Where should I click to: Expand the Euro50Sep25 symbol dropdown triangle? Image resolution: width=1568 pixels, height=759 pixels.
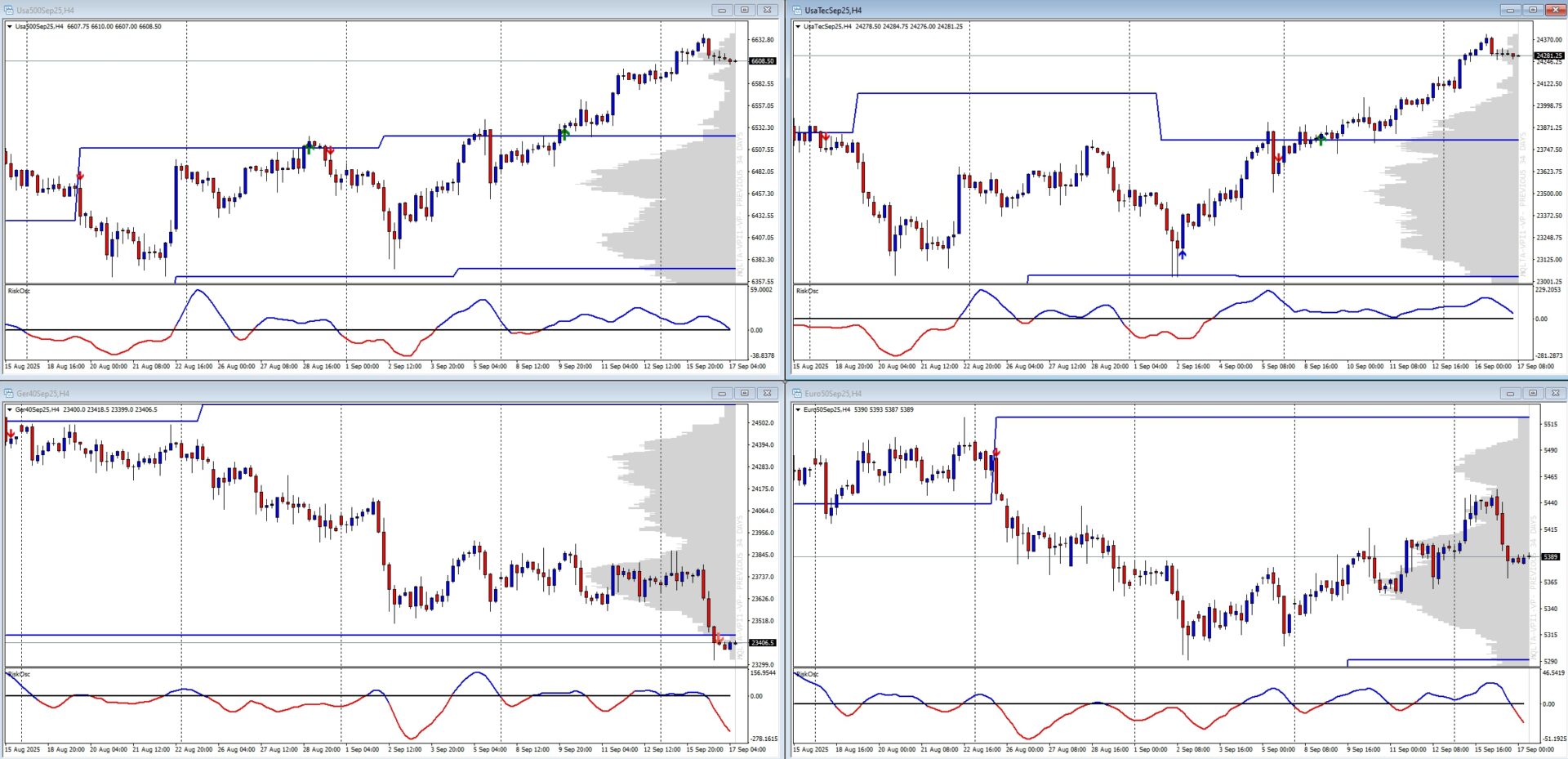pyautogui.click(x=798, y=410)
